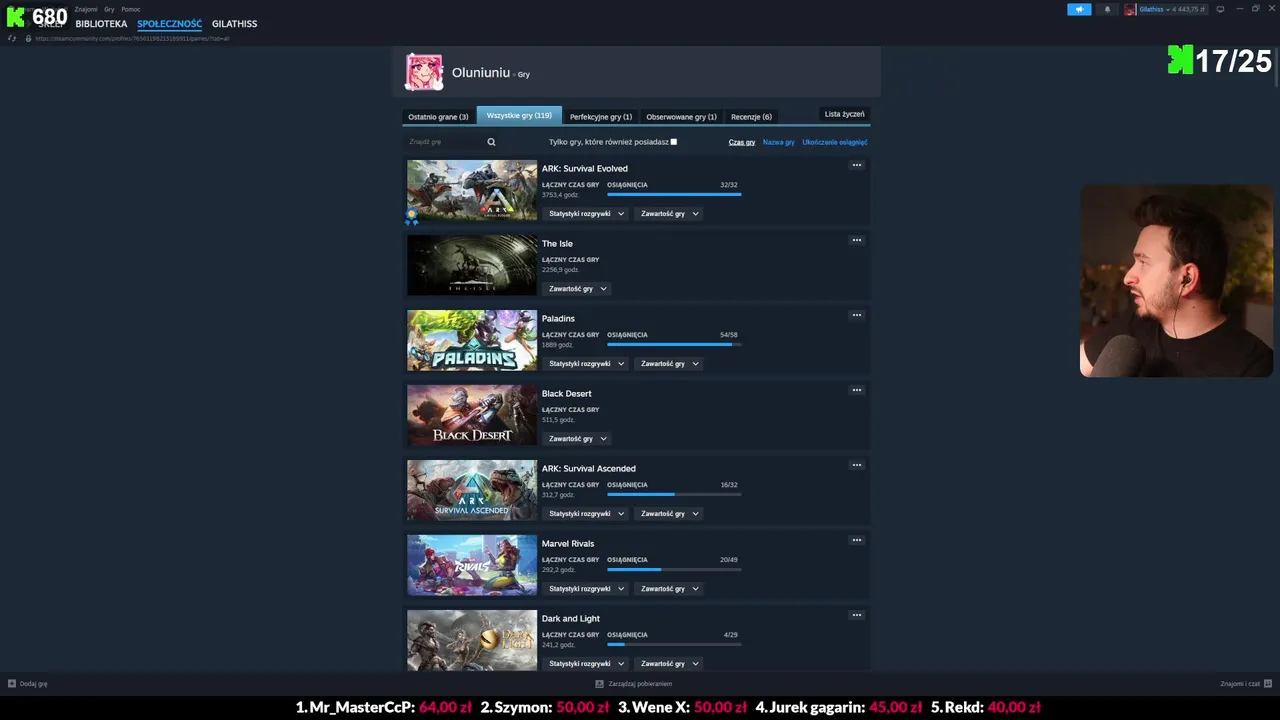
Task: Click the search magnifier in games filter
Action: tap(491, 142)
